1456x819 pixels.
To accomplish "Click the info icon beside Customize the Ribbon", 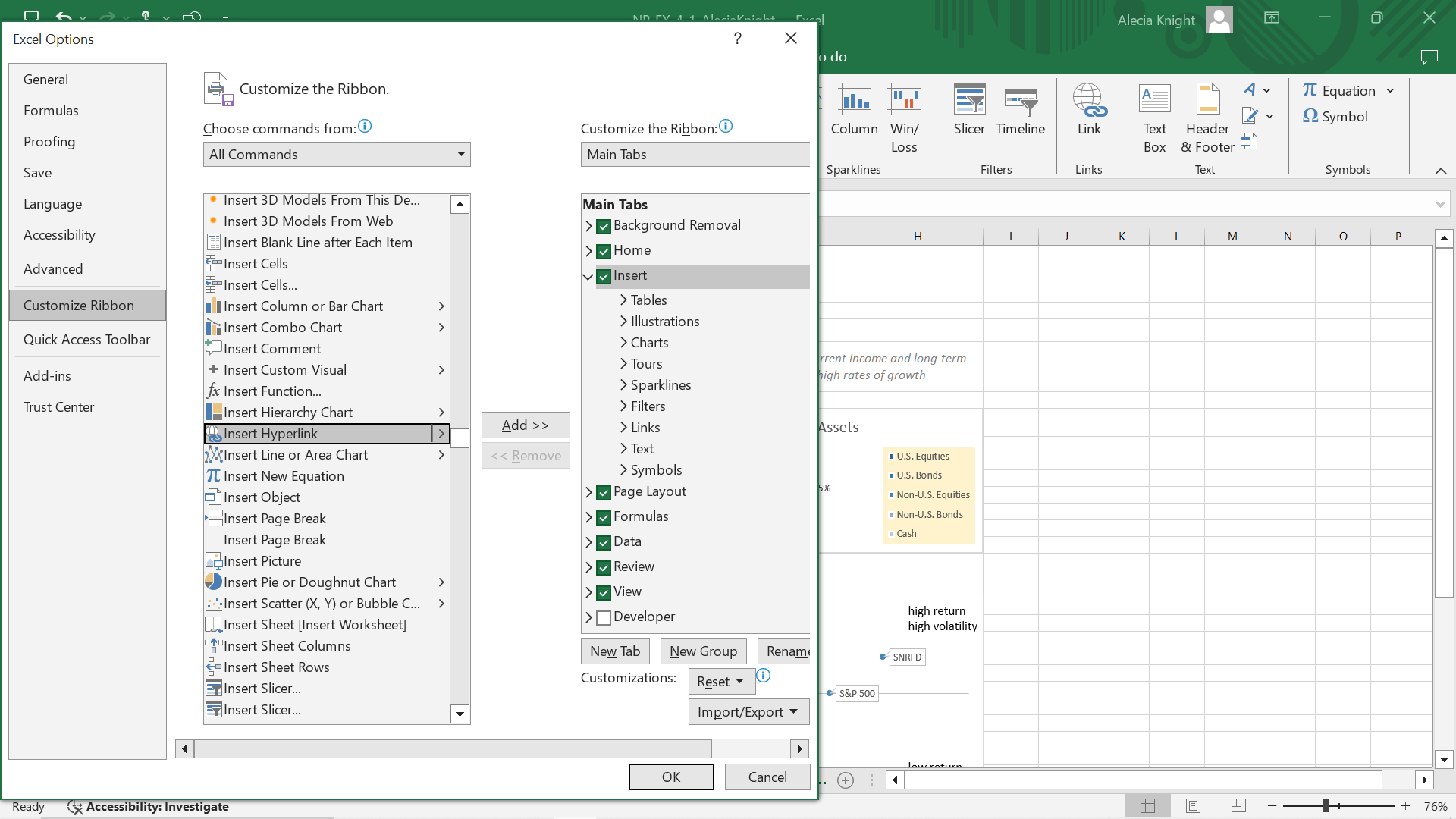I will (x=726, y=126).
